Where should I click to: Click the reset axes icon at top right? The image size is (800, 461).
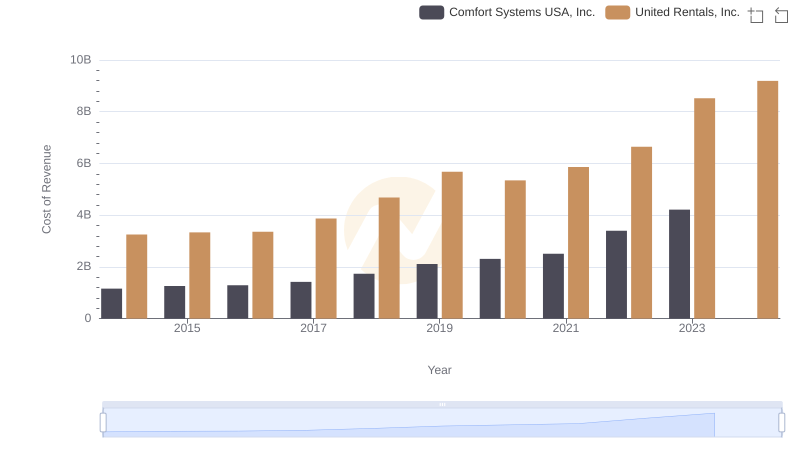click(x=781, y=15)
